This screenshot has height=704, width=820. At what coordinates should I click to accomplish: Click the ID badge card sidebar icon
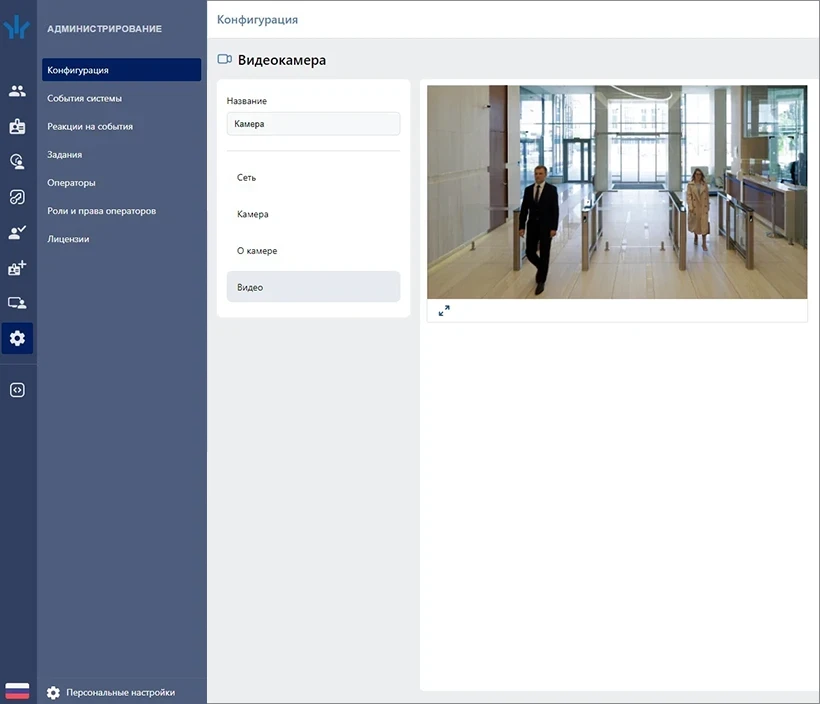[x=17, y=127]
